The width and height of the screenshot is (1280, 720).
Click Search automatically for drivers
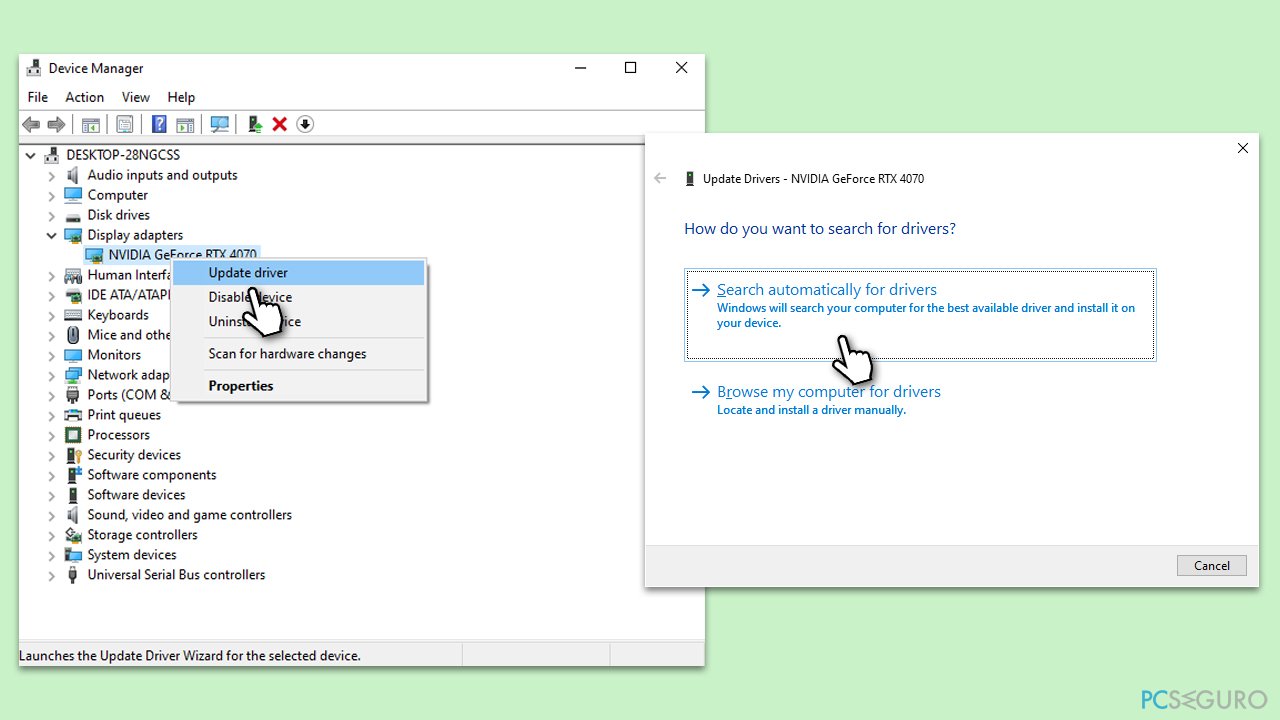(920, 314)
